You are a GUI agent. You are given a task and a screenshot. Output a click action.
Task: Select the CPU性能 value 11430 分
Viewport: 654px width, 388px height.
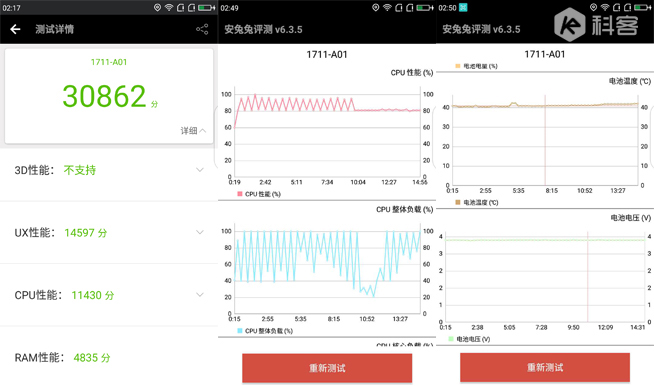pyautogui.click(x=93, y=295)
